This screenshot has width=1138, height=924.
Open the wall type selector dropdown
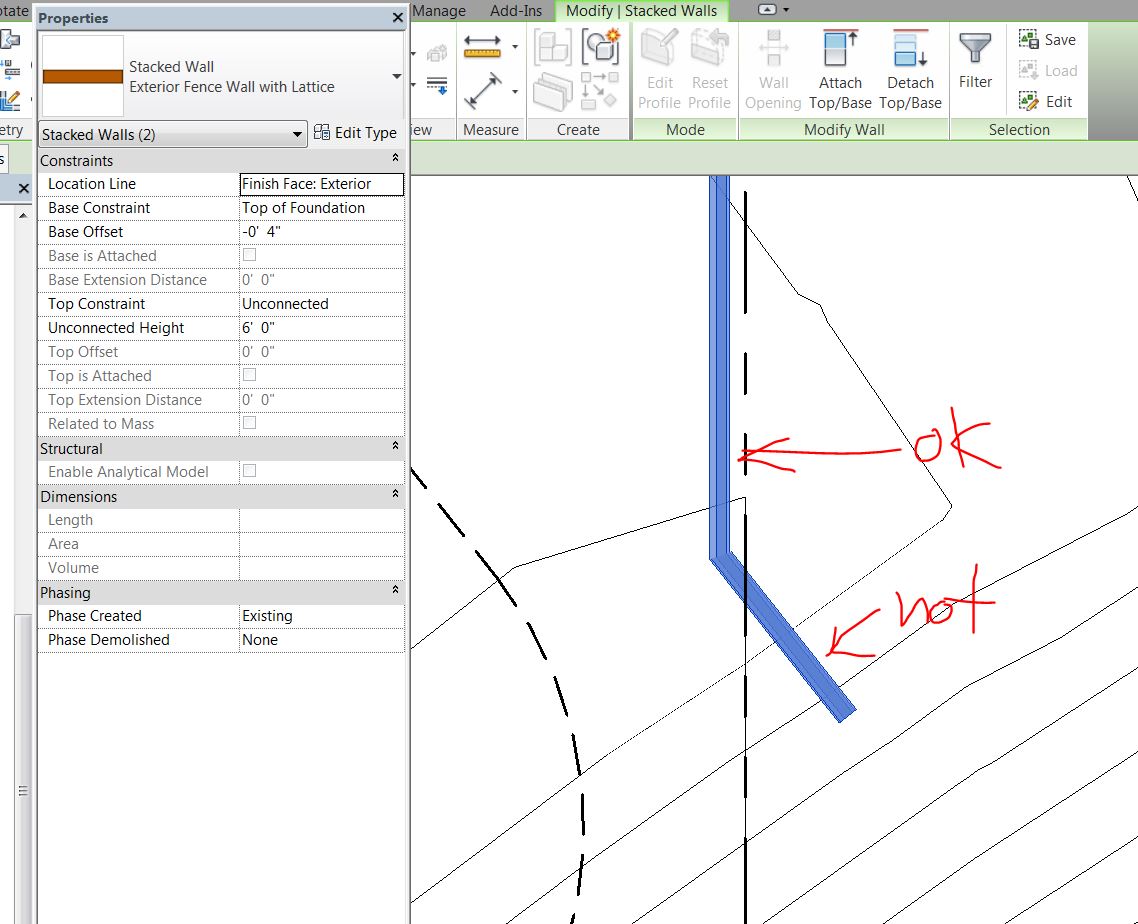(396, 76)
